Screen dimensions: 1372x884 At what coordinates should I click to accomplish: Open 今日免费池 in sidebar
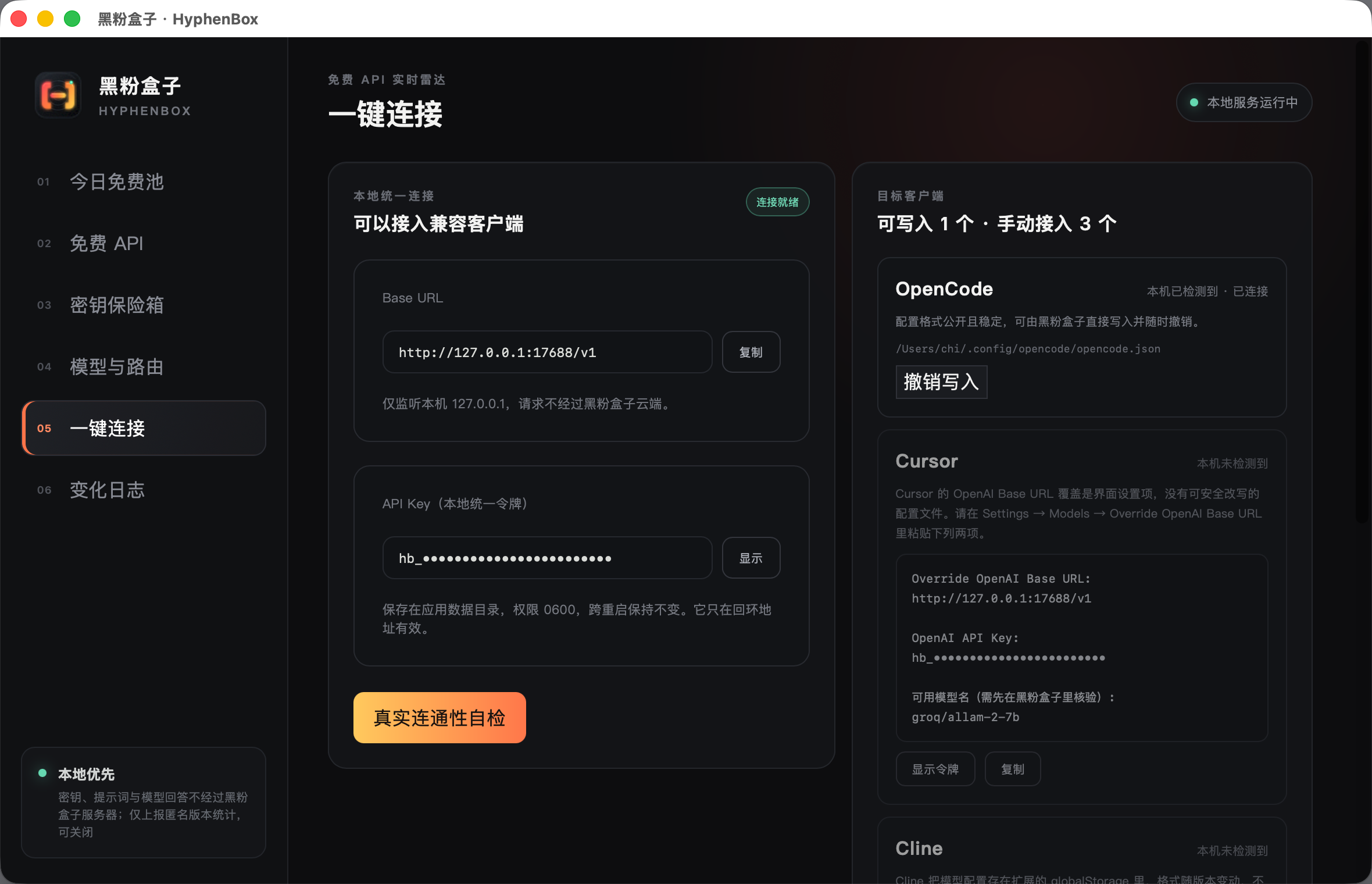pyautogui.click(x=144, y=182)
